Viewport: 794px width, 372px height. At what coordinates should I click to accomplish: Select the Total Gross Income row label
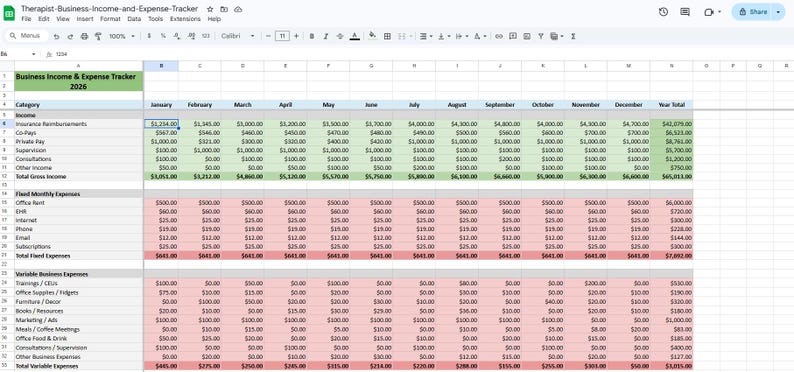point(78,177)
